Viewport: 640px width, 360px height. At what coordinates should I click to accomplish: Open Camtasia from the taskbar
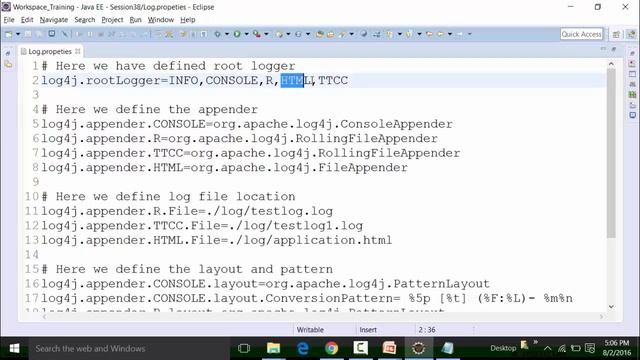click(x=360, y=349)
